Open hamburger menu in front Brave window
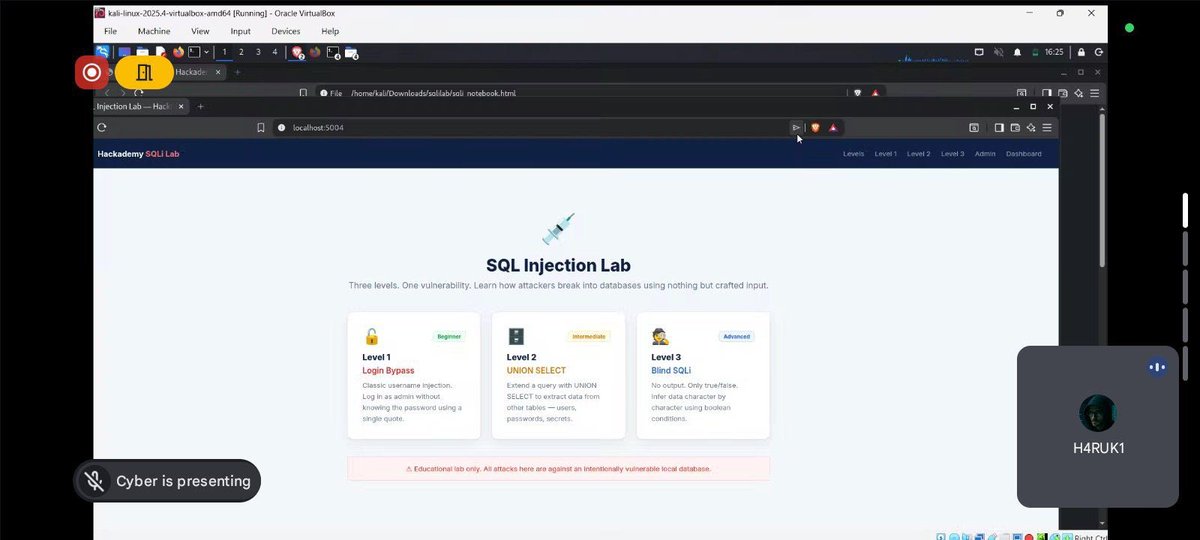Viewport: 1200px width, 540px height. point(1046,127)
